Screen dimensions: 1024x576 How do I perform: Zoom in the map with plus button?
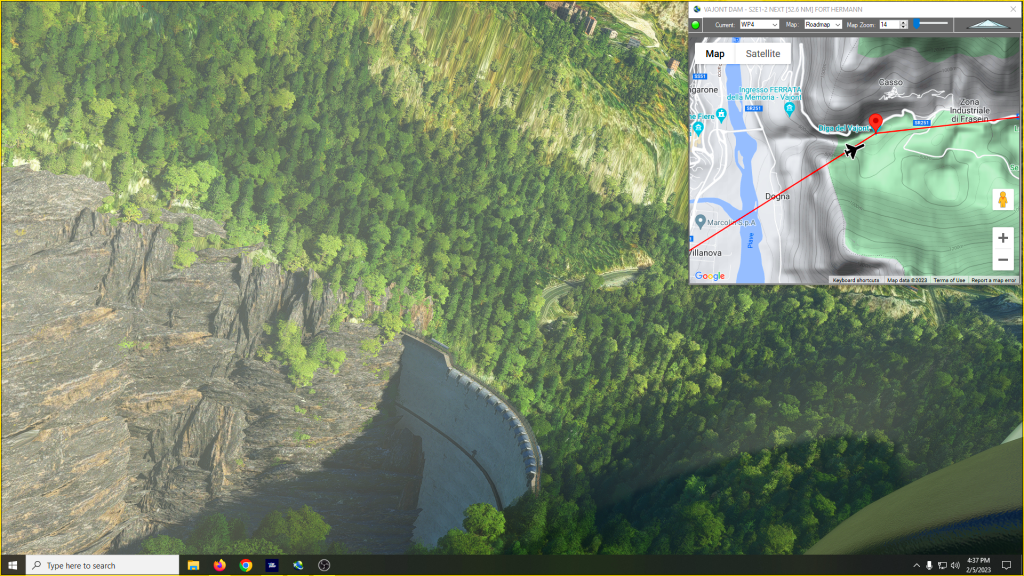pyautogui.click(x=1003, y=239)
